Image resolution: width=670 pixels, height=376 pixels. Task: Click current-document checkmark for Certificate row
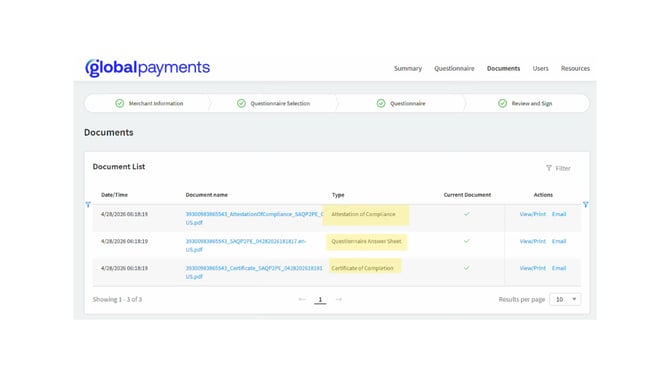coord(467,268)
